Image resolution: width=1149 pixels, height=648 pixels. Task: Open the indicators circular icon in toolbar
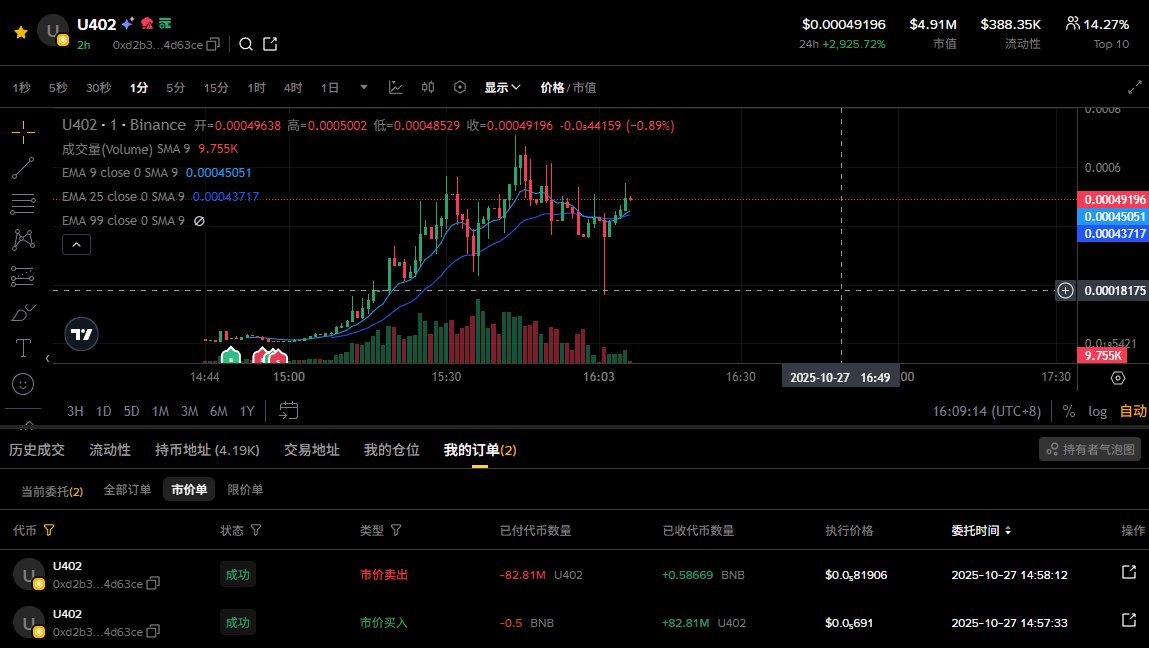(x=459, y=87)
